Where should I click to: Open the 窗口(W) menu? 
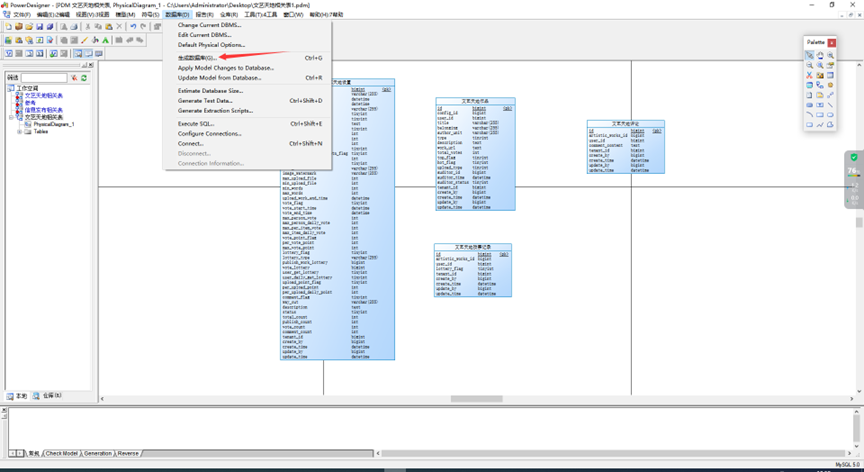click(293, 15)
